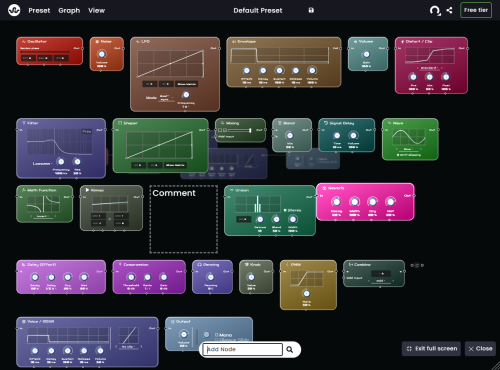
Task: Click the Panning node headphones icon
Action: [200, 264]
